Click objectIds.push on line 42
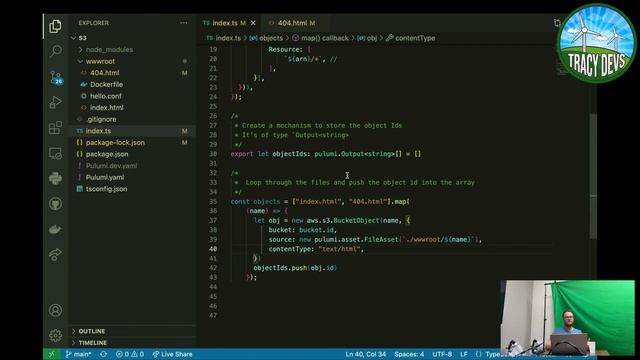 [x=280, y=268]
